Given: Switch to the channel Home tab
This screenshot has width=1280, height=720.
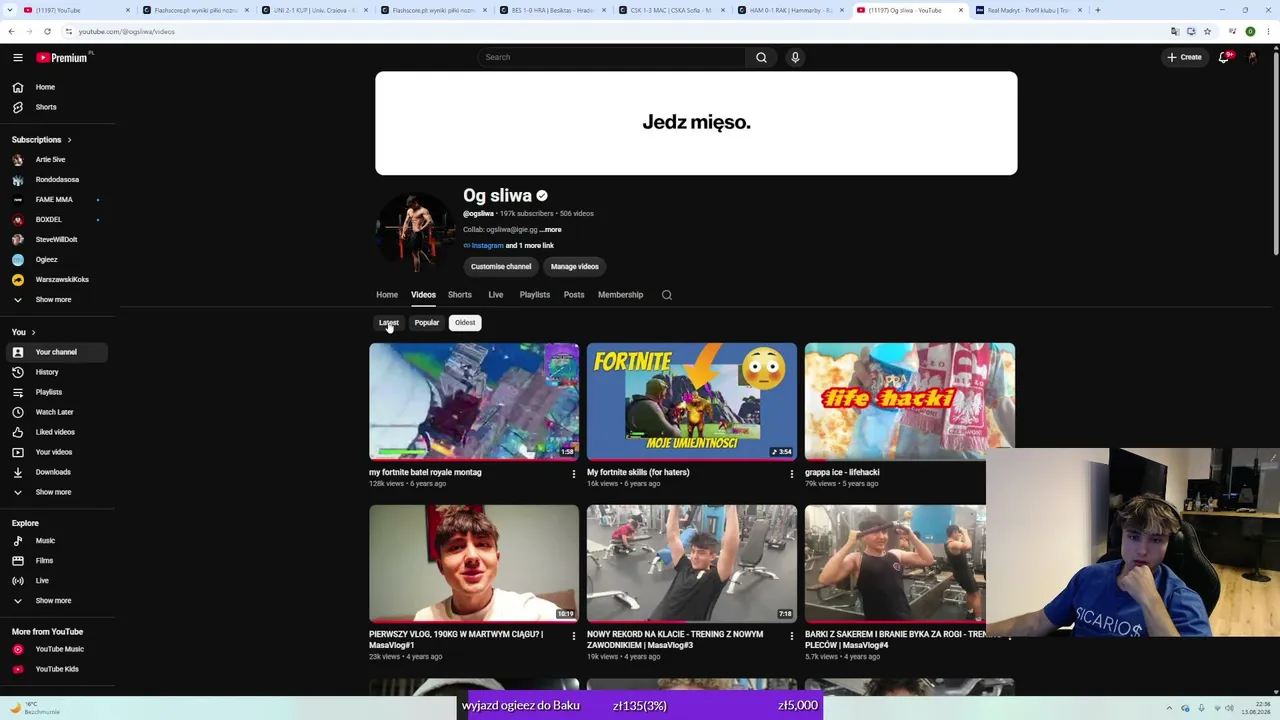Looking at the screenshot, I should [387, 295].
